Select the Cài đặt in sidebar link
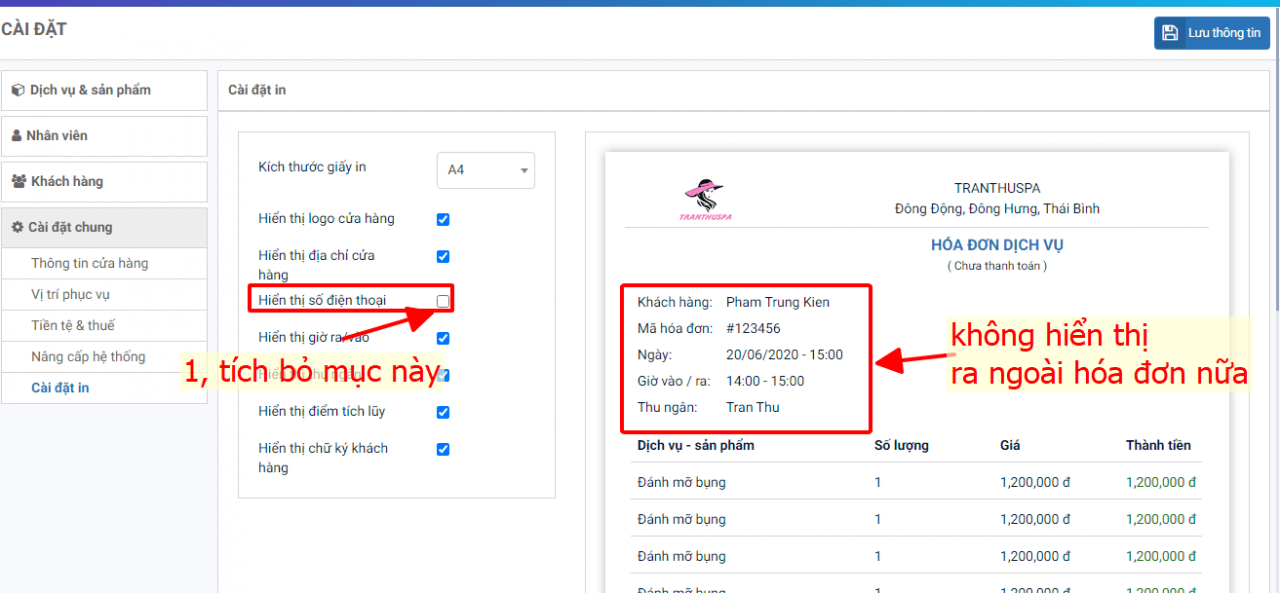The image size is (1280, 593). (x=60, y=387)
